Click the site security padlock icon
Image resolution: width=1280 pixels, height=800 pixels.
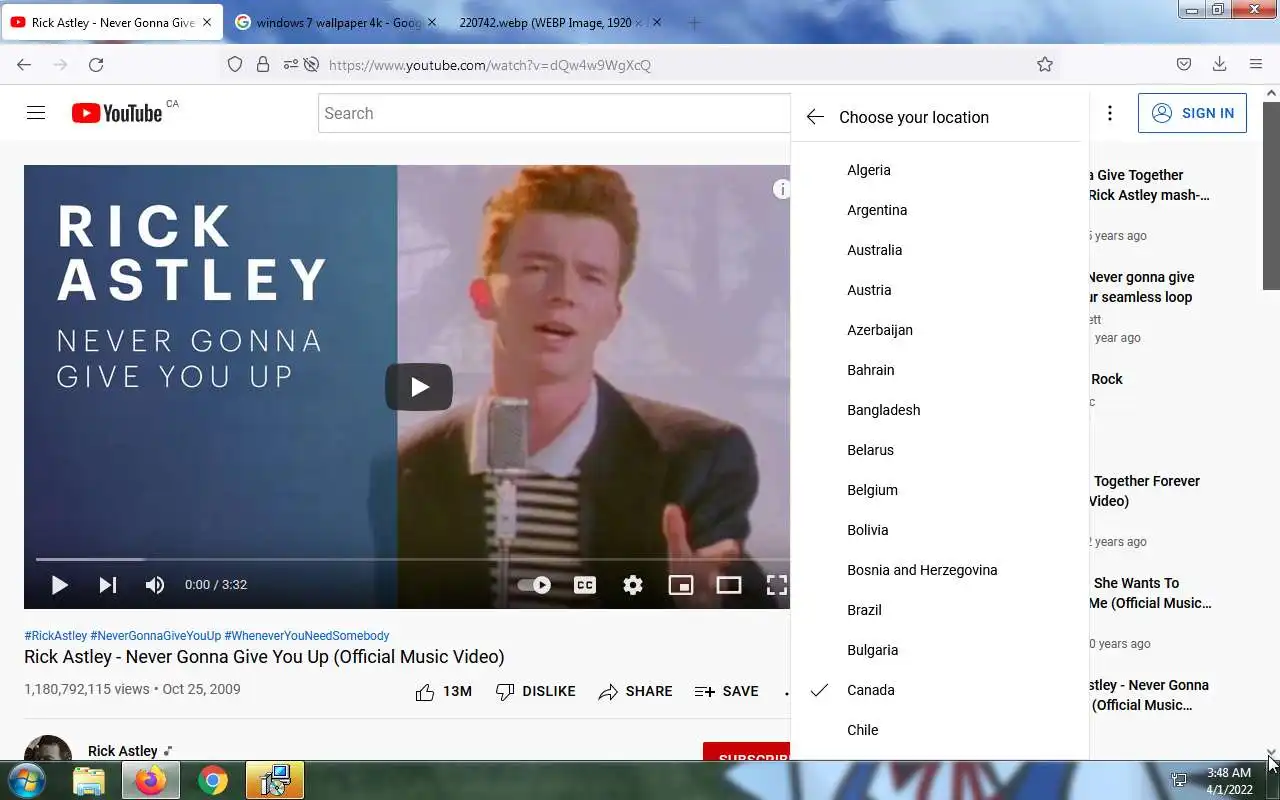[263, 64]
